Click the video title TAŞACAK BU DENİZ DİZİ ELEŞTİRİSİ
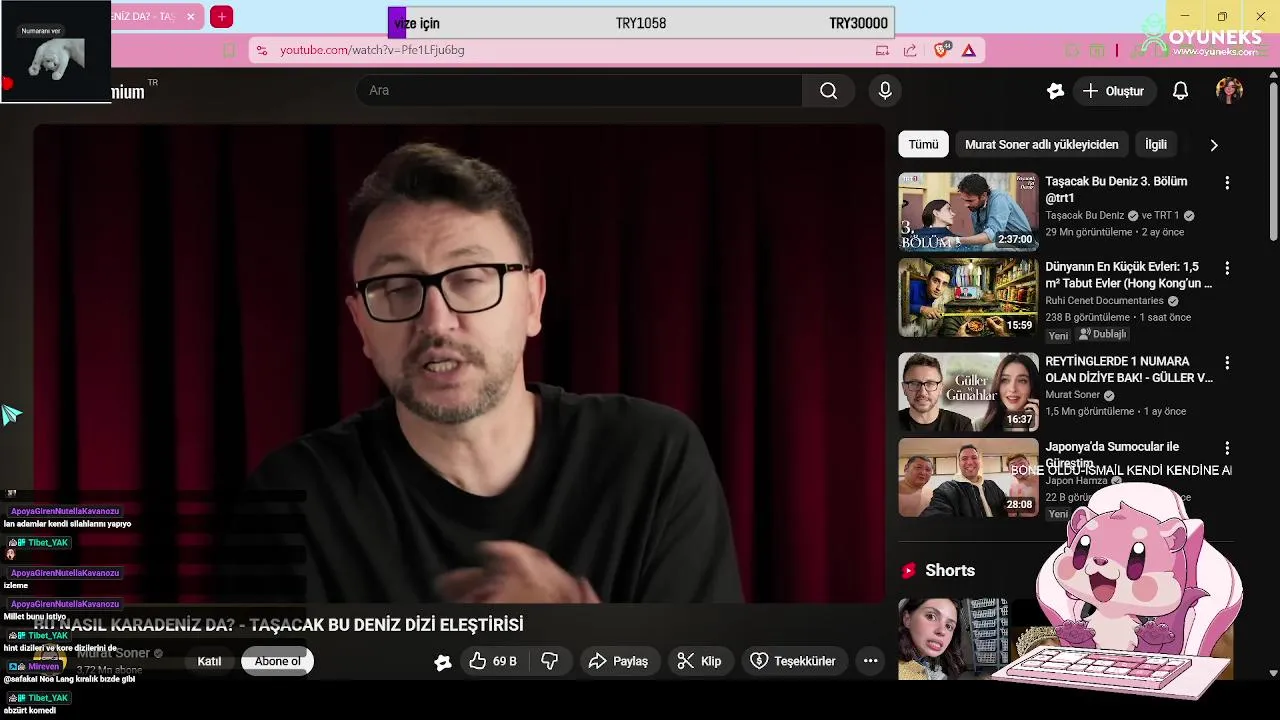 point(278,625)
